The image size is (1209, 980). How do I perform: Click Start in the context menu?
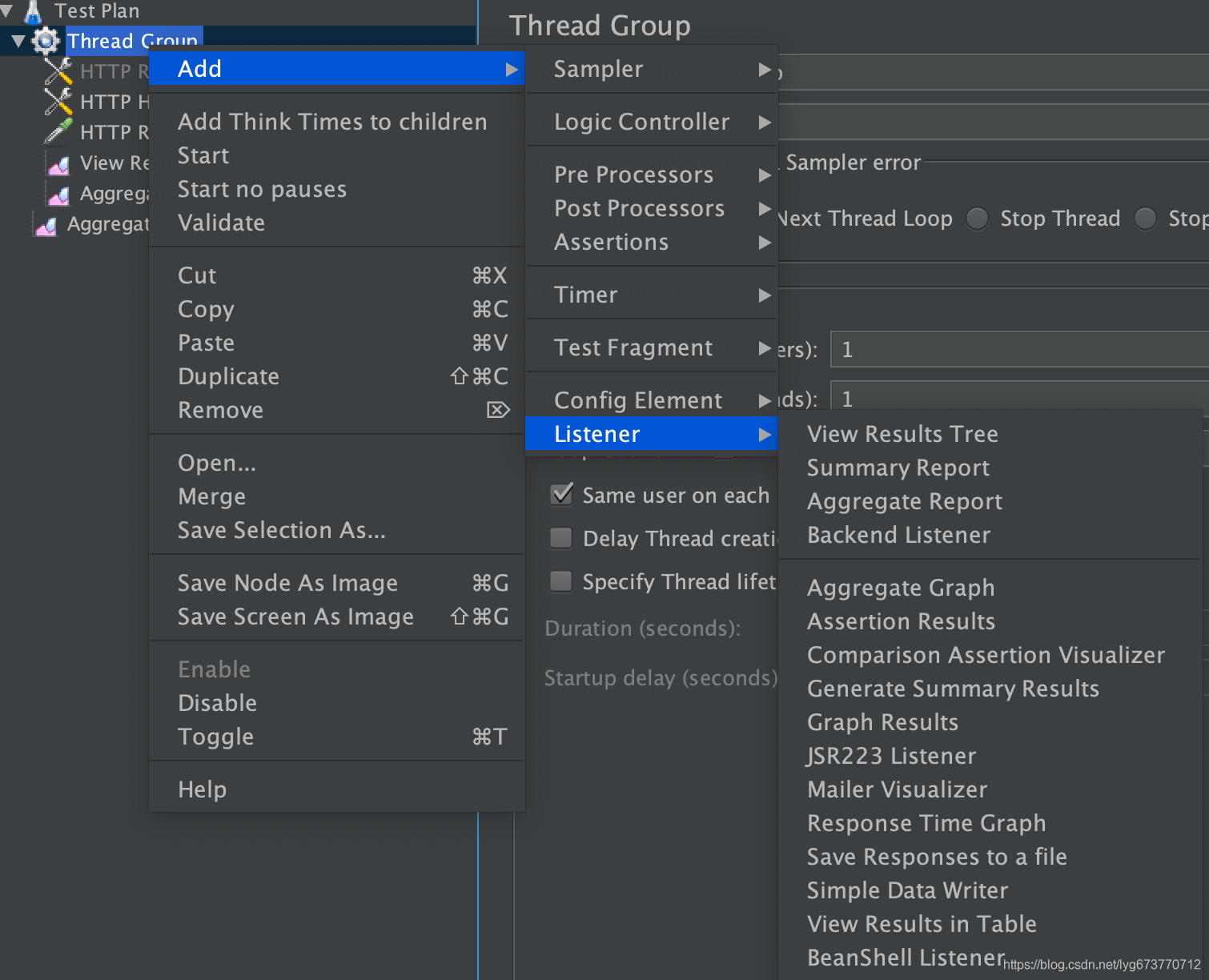tap(336, 155)
